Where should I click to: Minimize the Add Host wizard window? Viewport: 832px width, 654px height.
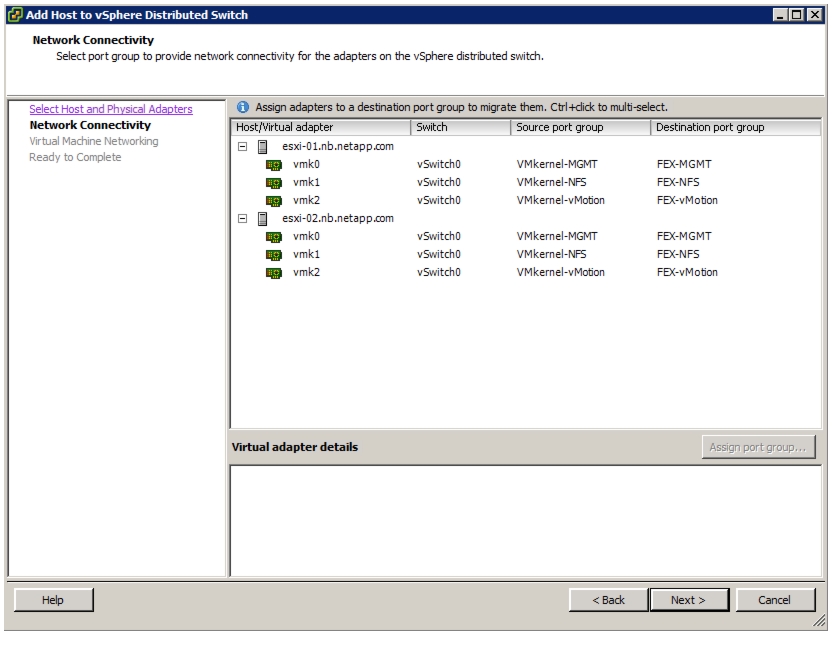point(779,15)
